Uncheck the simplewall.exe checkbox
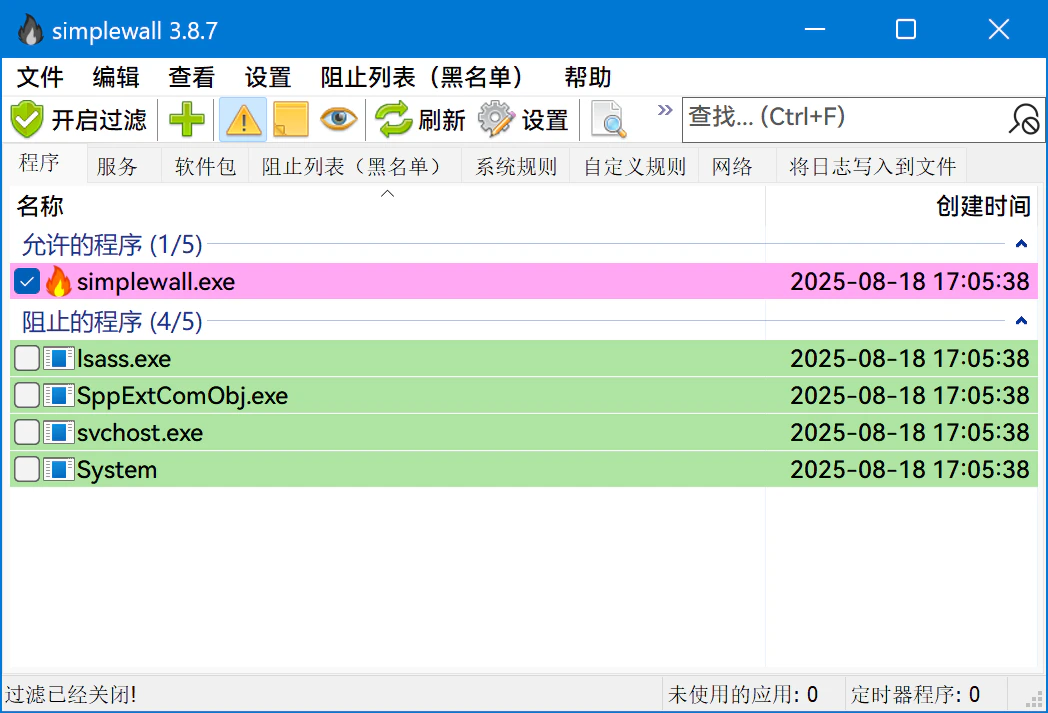Image resolution: width=1048 pixels, height=713 pixels. 27,281
